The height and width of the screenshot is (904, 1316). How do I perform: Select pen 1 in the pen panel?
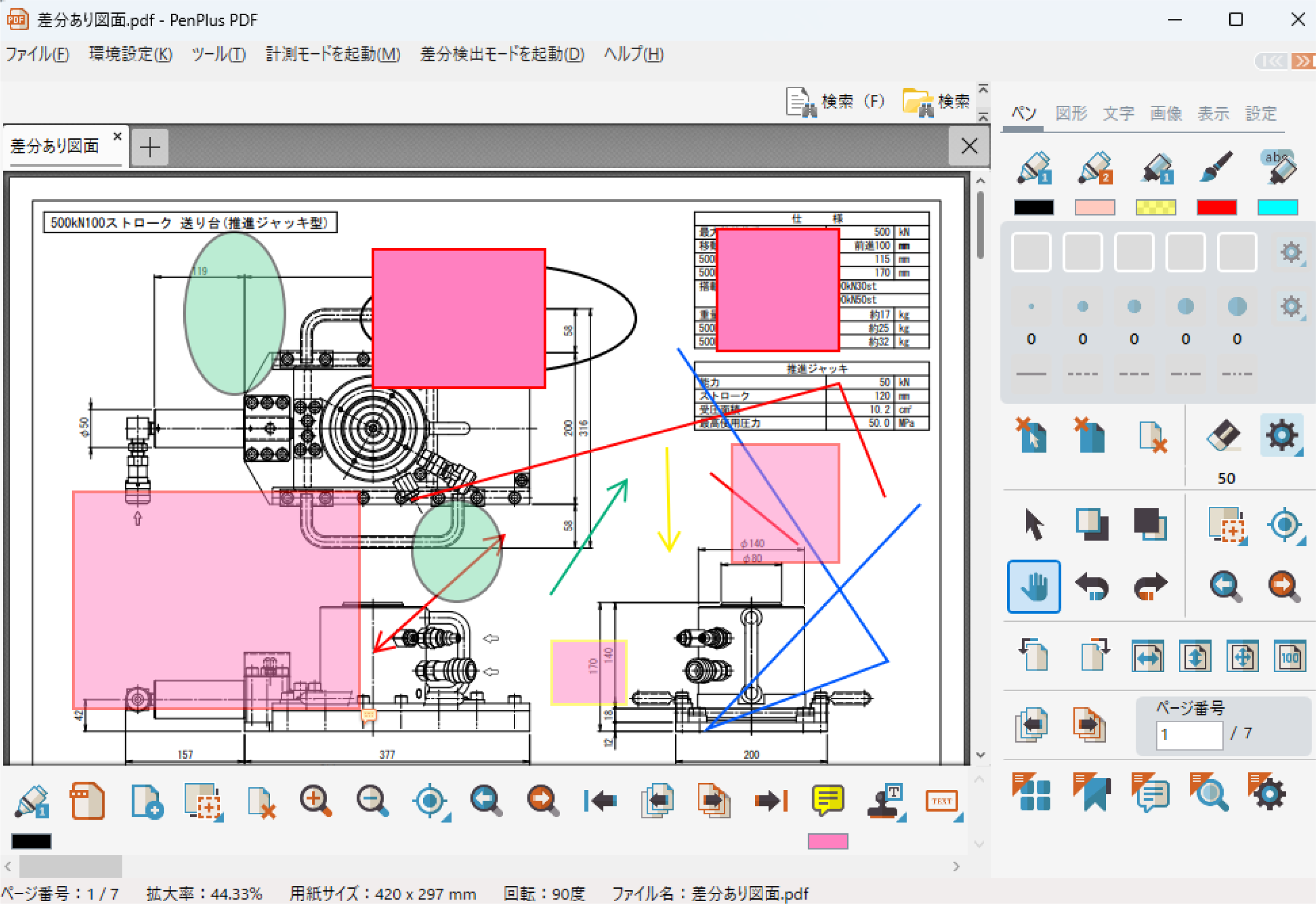click(1033, 167)
